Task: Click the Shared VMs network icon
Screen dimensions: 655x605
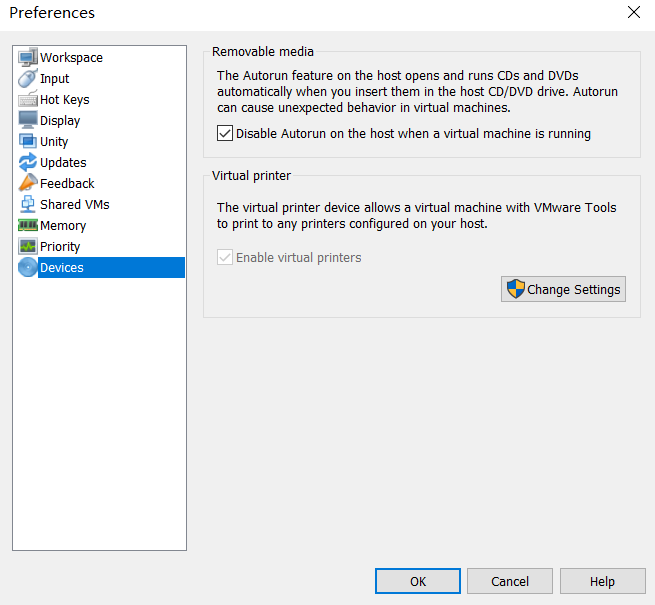Action: [28, 204]
